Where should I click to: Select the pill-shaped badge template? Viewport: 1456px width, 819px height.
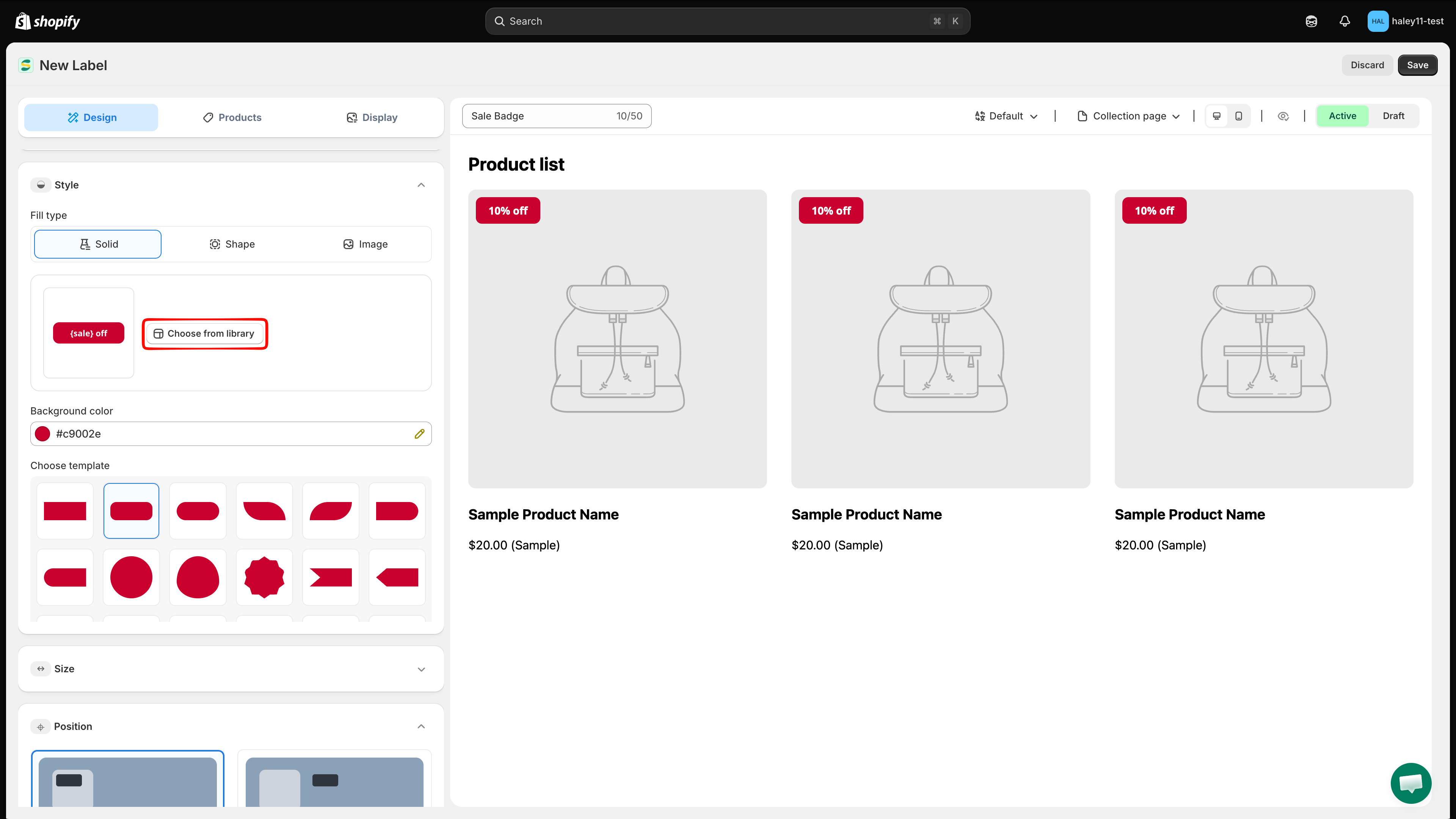click(198, 510)
